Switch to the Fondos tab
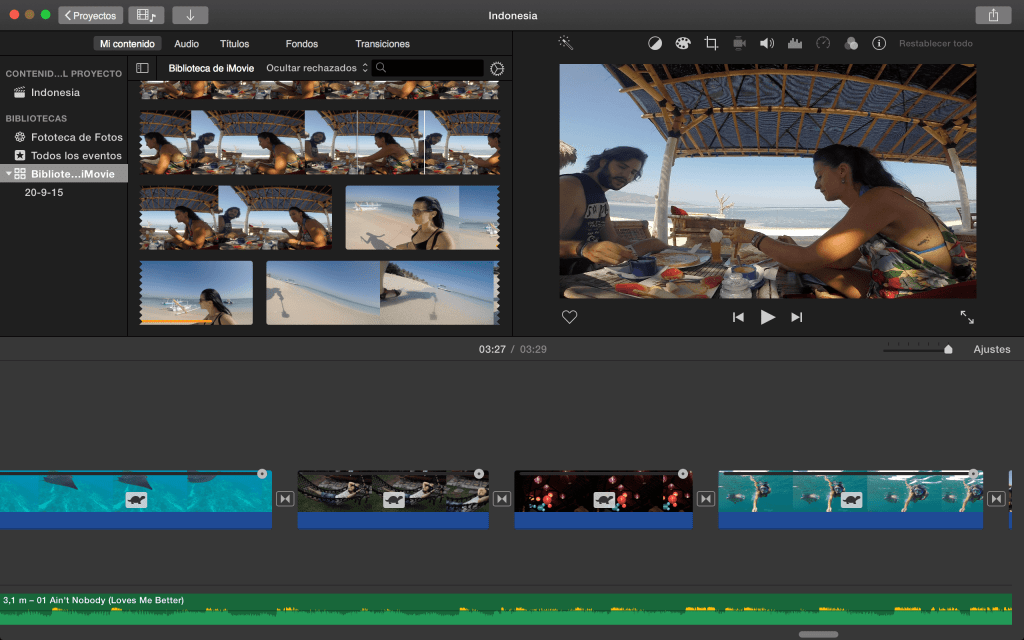This screenshot has height=640, width=1024. click(302, 44)
